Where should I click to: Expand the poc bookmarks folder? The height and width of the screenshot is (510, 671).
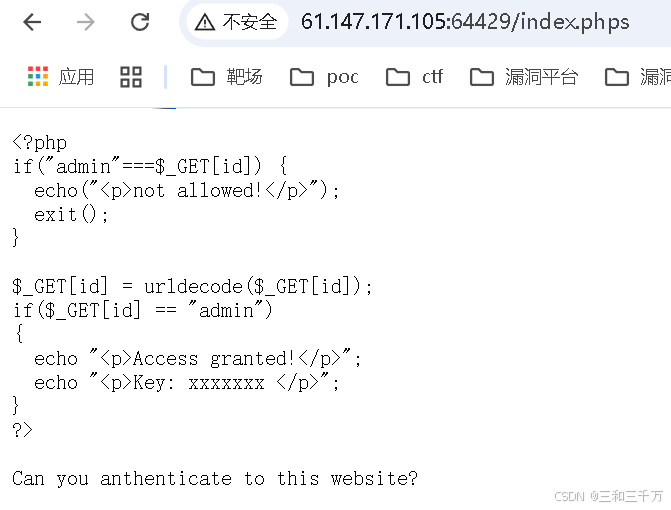pyautogui.click(x=324, y=77)
